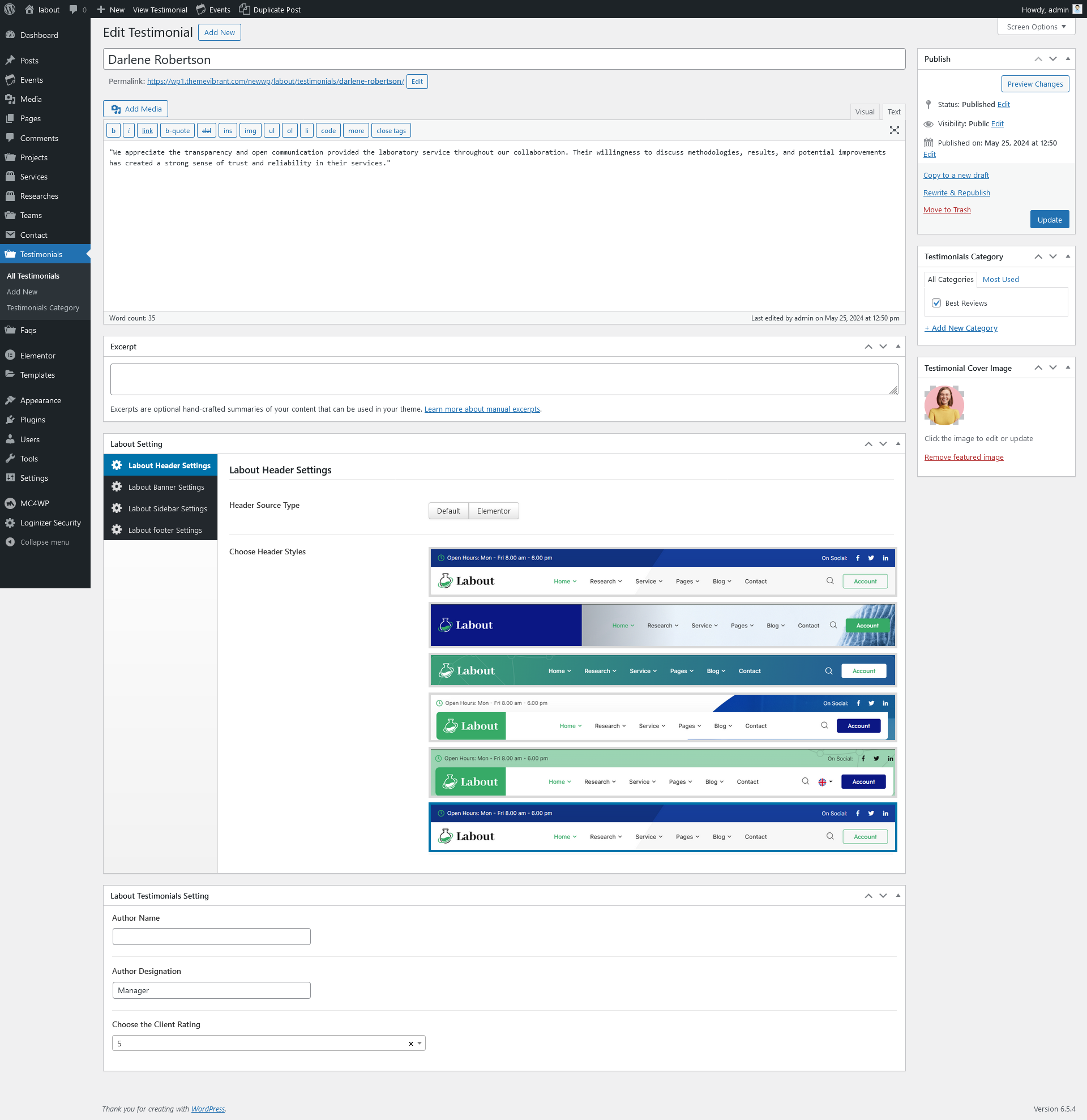Click the Update button
Image resolution: width=1087 pixels, height=1120 pixels.
[1049, 220]
